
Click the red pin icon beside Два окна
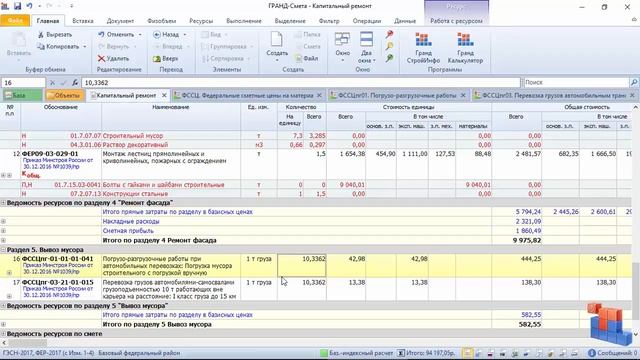pyautogui.click(x=389, y=35)
